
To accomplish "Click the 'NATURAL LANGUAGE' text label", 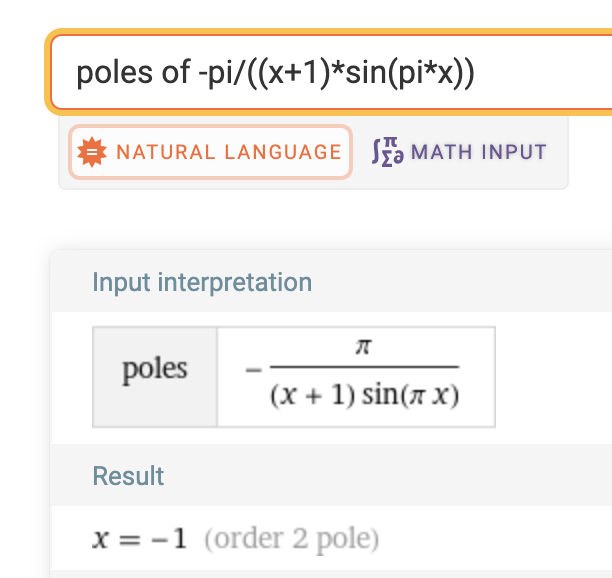I will point(228,152).
